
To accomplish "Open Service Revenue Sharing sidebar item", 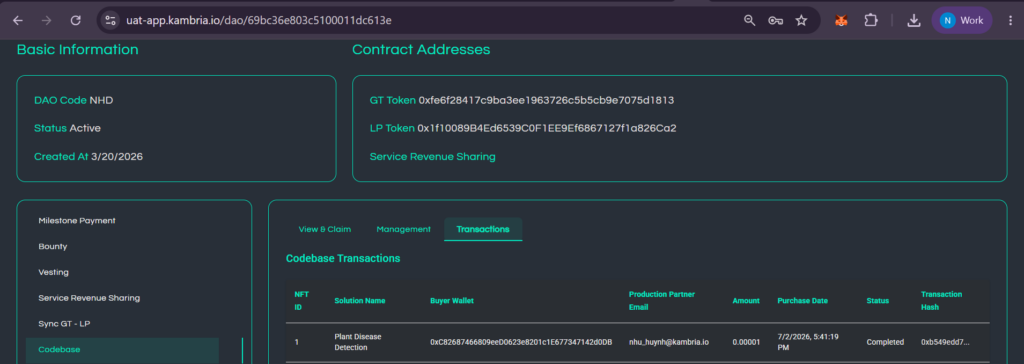I will (x=89, y=298).
